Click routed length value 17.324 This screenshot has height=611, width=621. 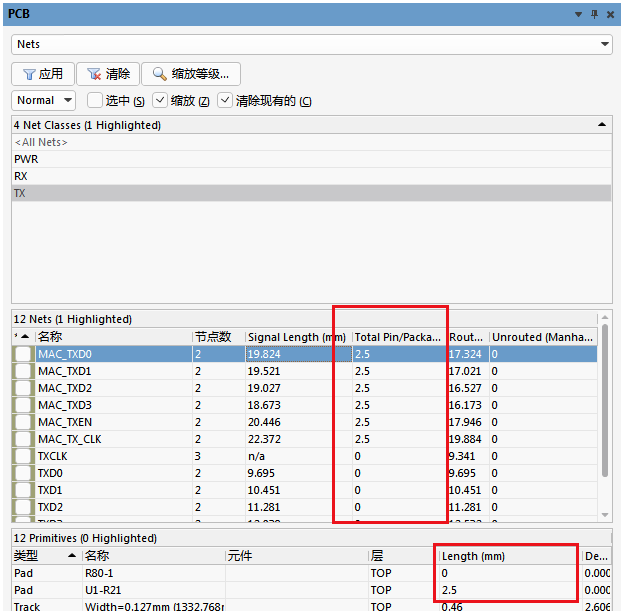coord(465,354)
